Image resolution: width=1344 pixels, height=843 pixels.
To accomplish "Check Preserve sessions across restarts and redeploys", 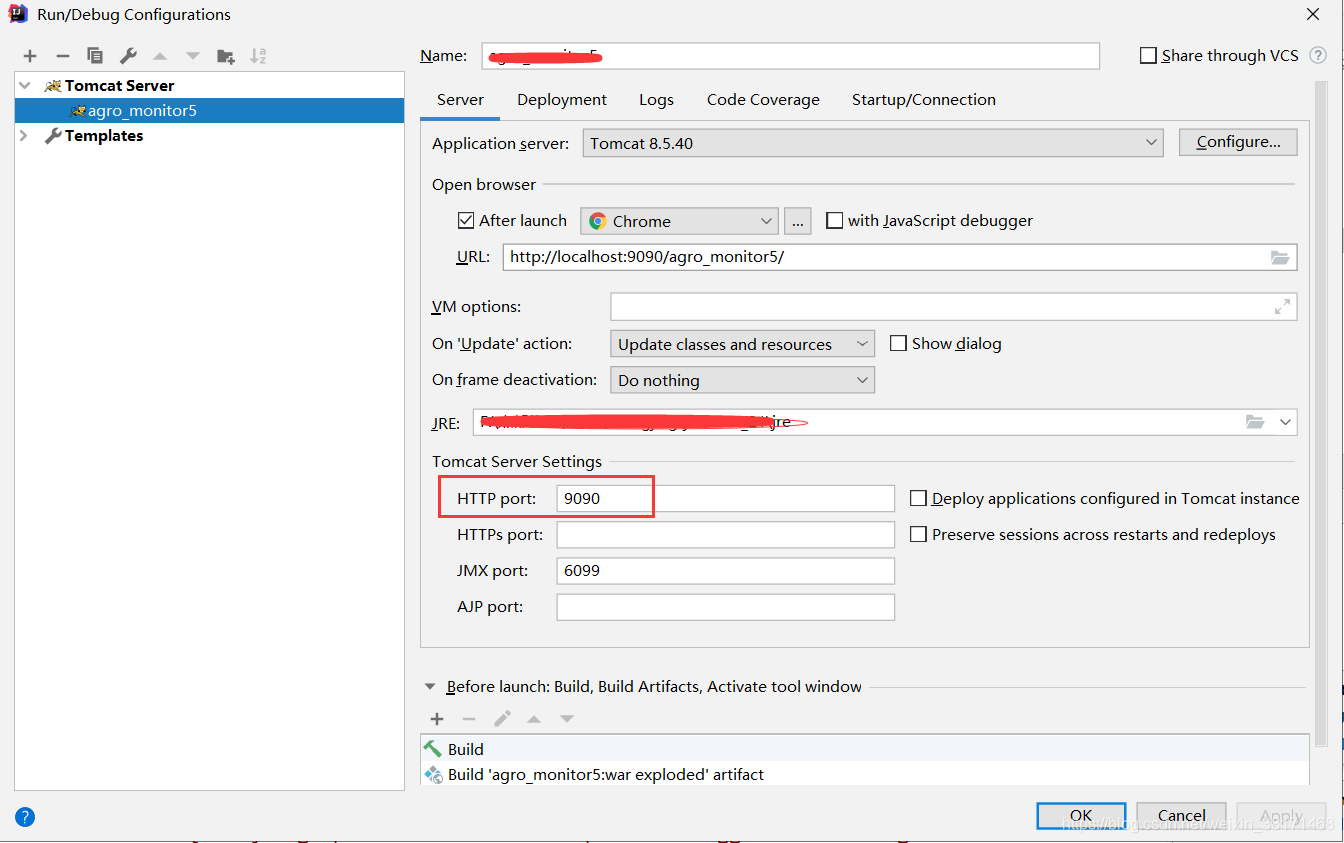I will tap(918, 534).
